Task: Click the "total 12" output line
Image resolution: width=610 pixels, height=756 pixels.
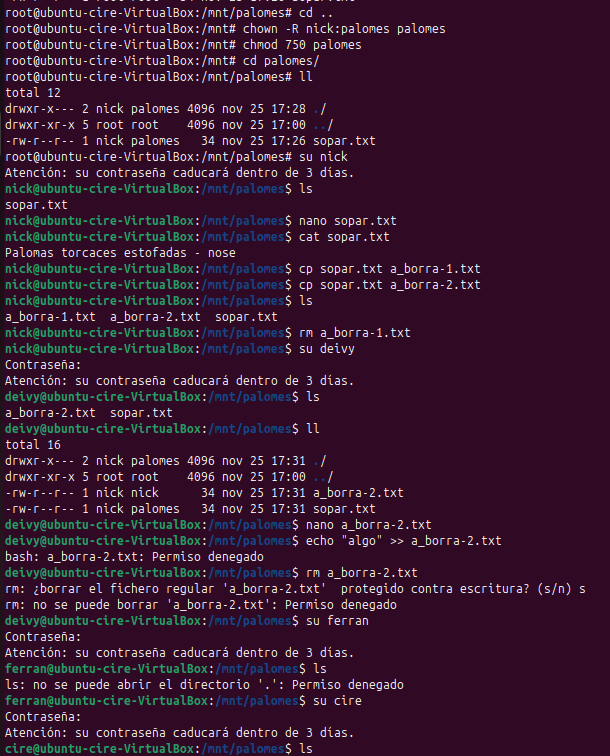Action: click(x=34, y=93)
